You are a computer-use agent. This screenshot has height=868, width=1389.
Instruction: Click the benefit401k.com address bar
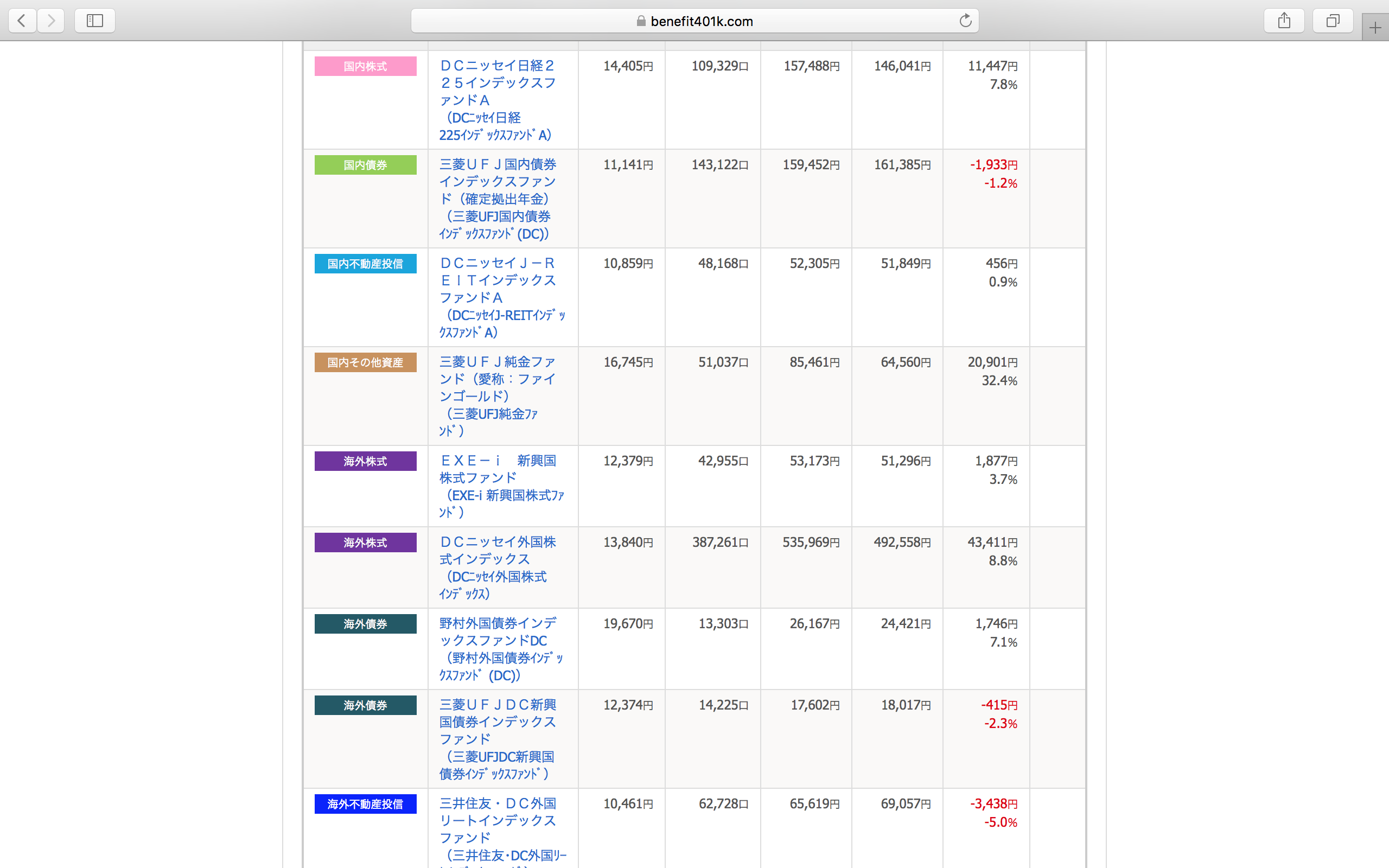coord(694,21)
